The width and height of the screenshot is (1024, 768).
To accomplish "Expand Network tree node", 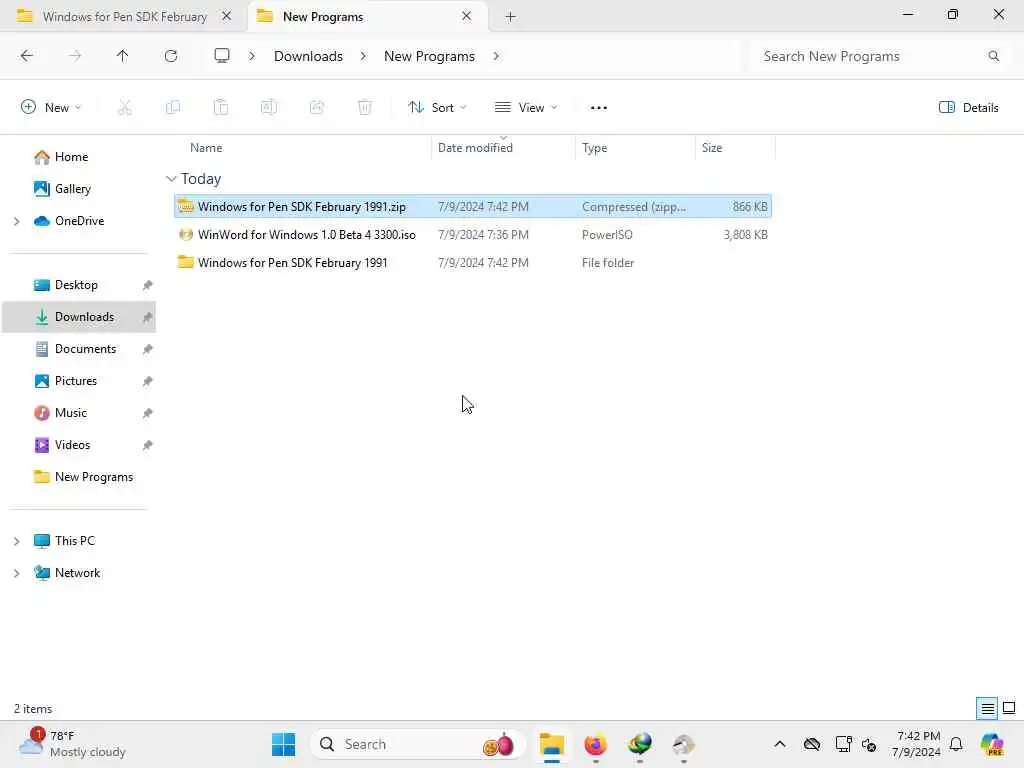I will coord(17,573).
